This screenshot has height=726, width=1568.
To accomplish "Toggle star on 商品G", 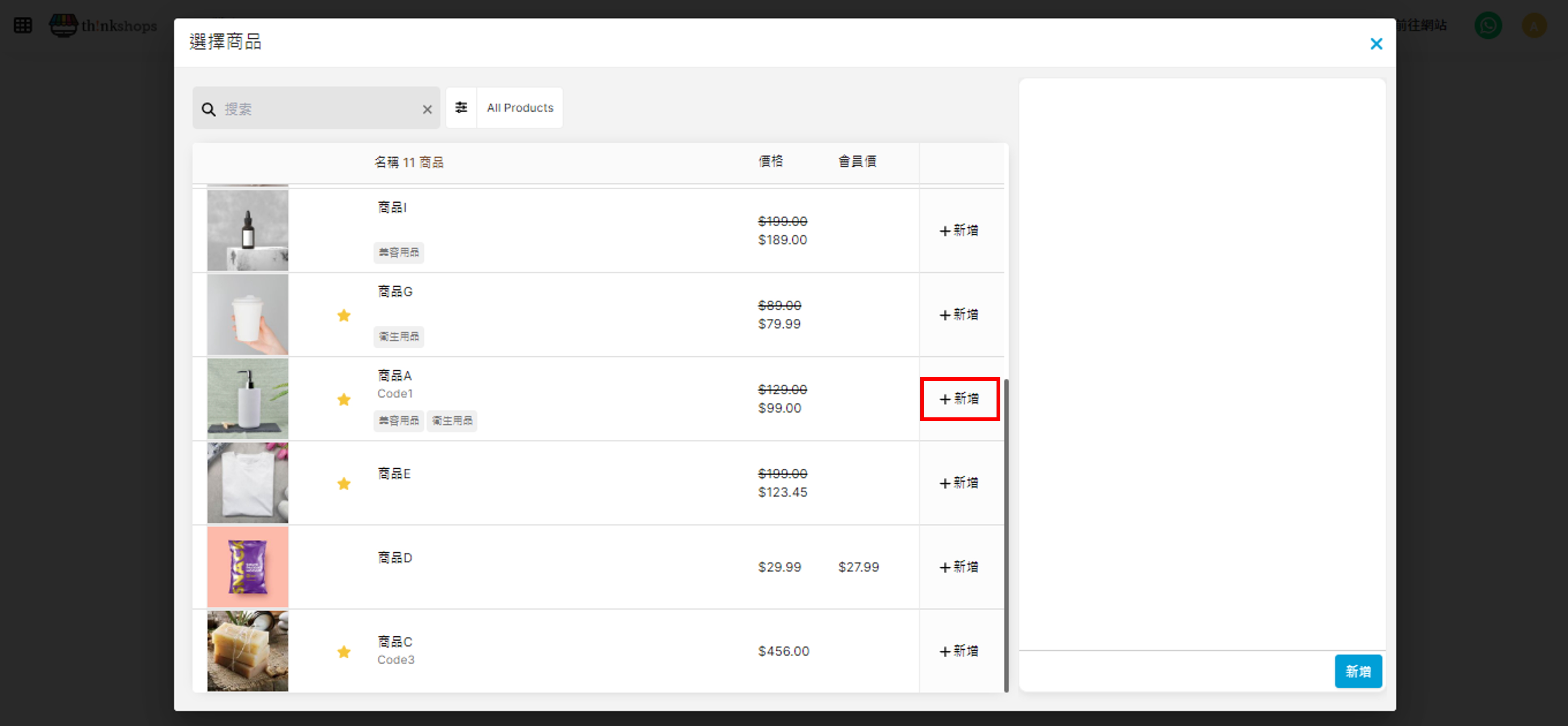I will pyautogui.click(x=344, y=315).
